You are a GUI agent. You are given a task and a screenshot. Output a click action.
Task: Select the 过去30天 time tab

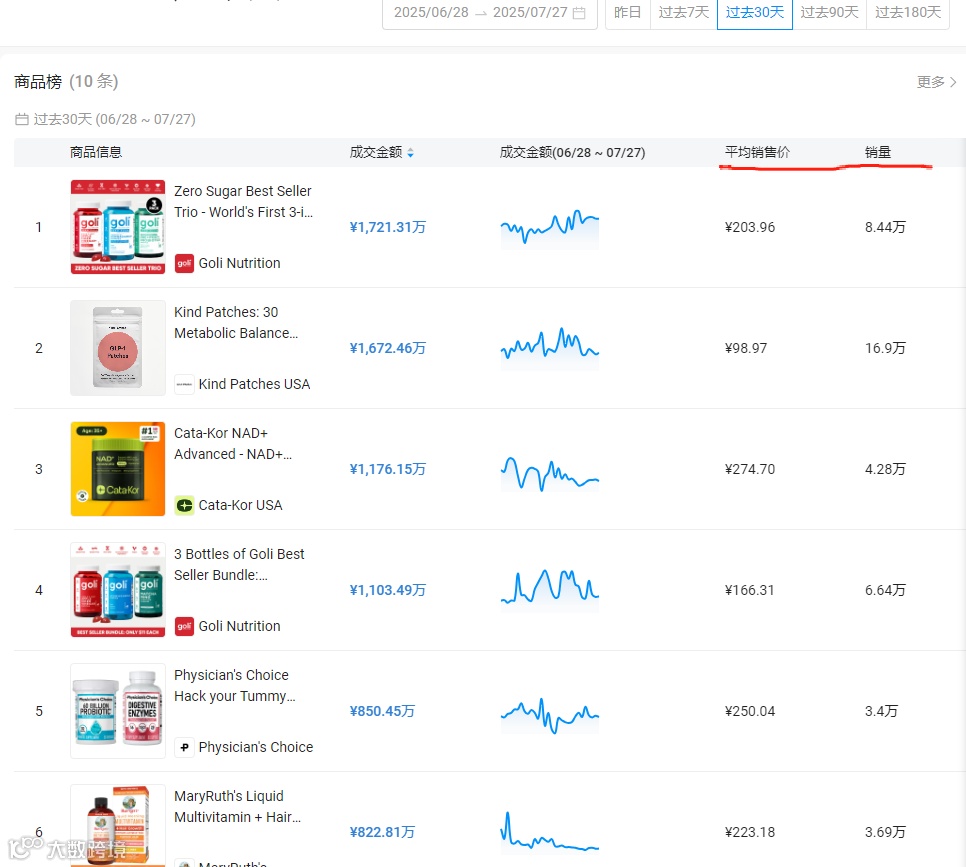tap(755, 13)
